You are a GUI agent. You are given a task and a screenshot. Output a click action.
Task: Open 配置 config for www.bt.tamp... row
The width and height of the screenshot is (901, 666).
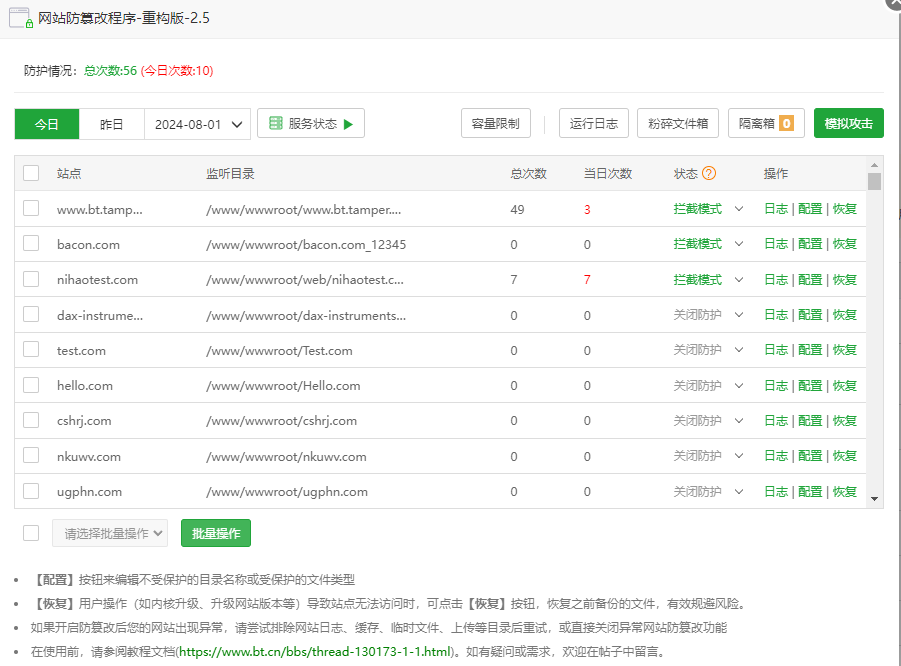point(810,209)
